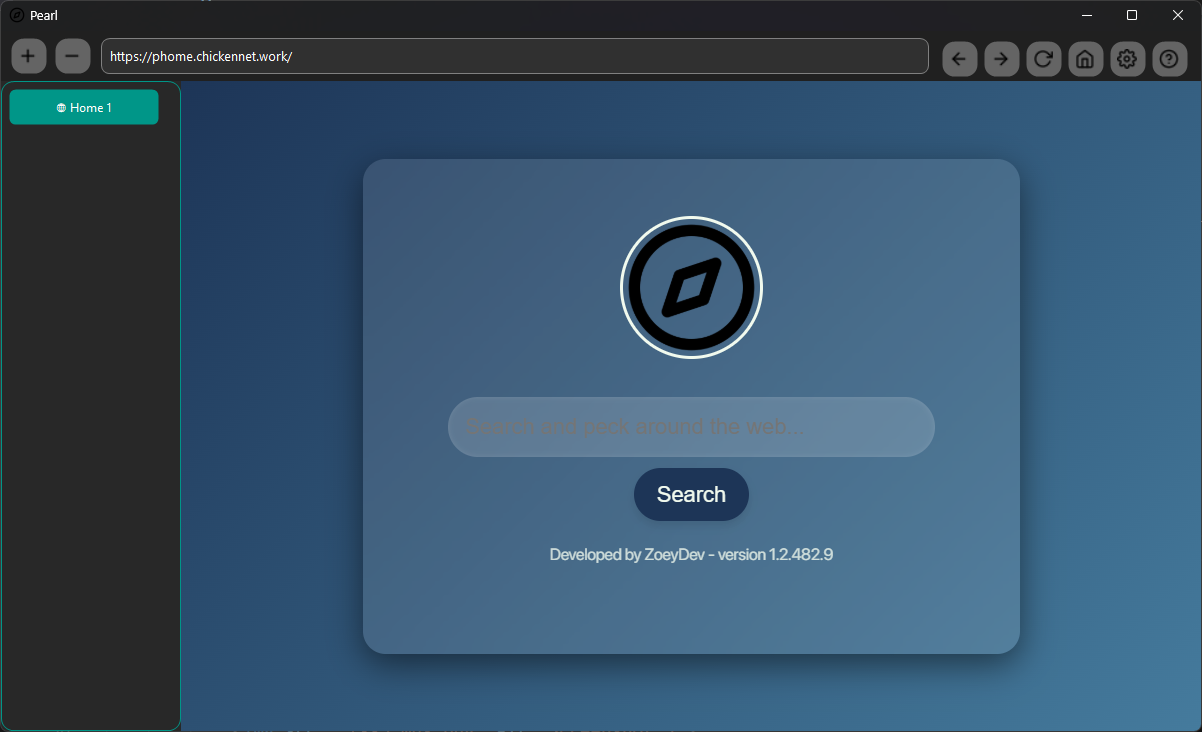Screen dimensions: 1202x732
Task: Navigate forward with the right arrow icon
Action: tap(1001, 59)
